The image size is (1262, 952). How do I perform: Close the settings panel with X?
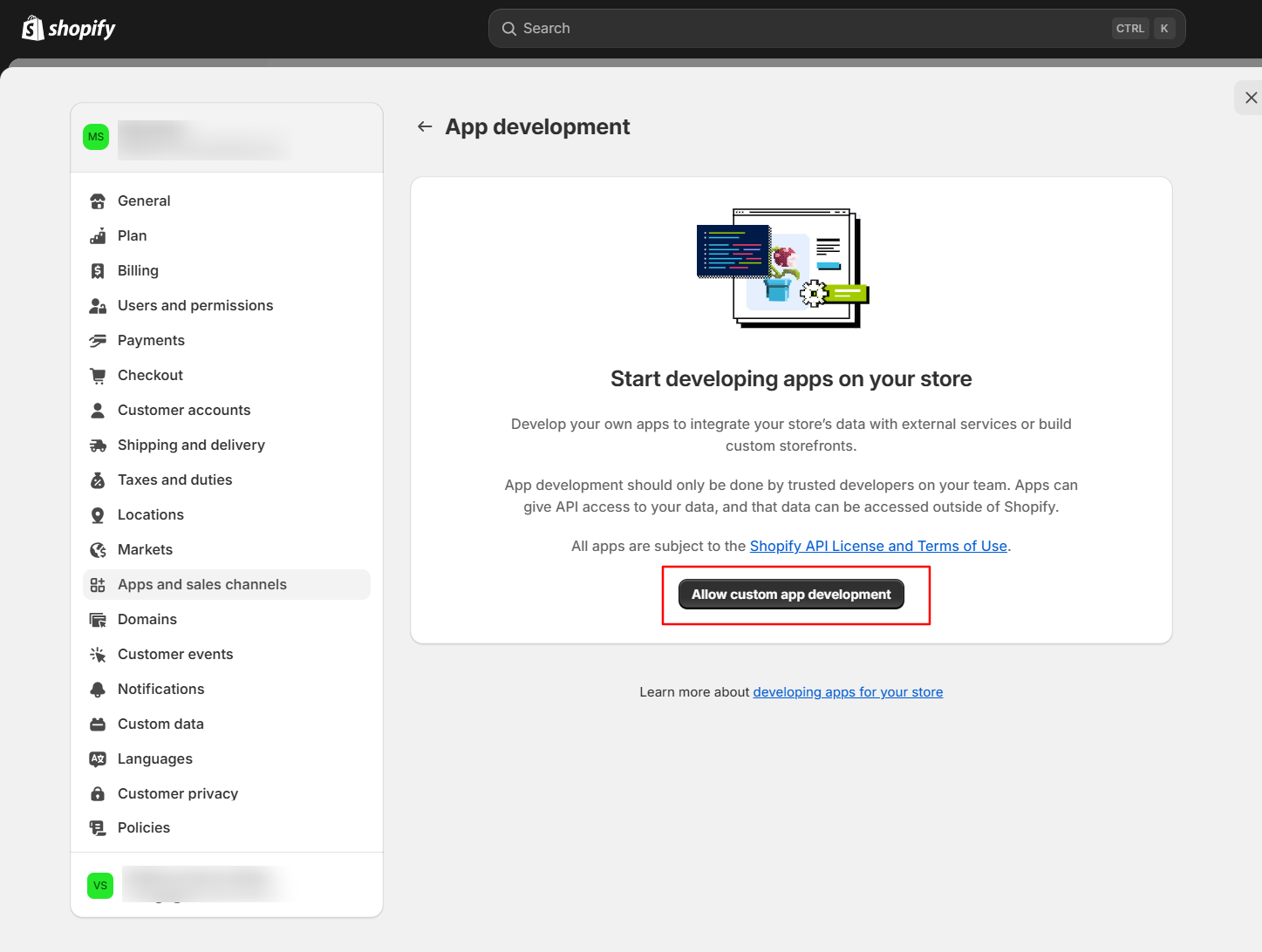[1251, 98]
